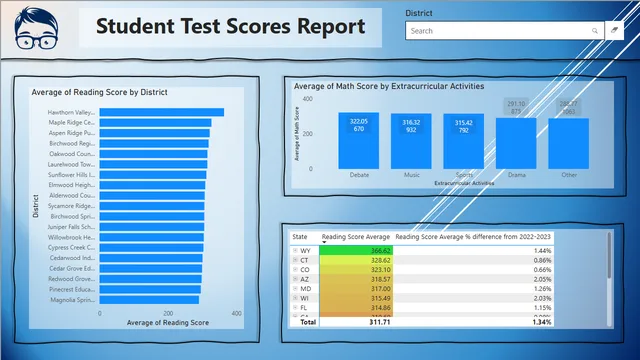This screenshot has height=360, width=640.
Task: Select the Cedarwood Ind... district bar
Action: [151, 258]
